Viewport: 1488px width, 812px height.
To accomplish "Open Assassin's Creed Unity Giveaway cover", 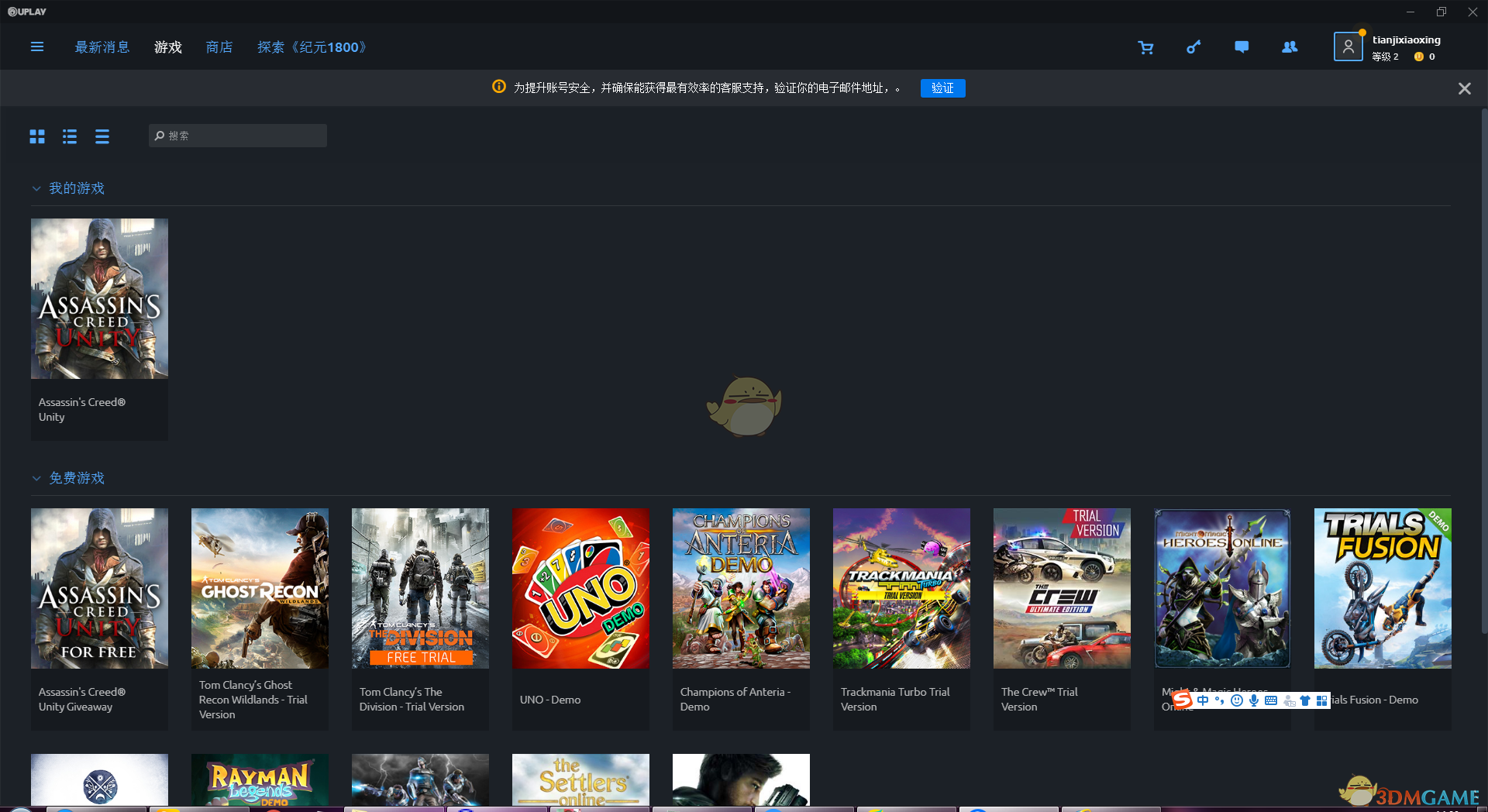I will coord(99,588).
